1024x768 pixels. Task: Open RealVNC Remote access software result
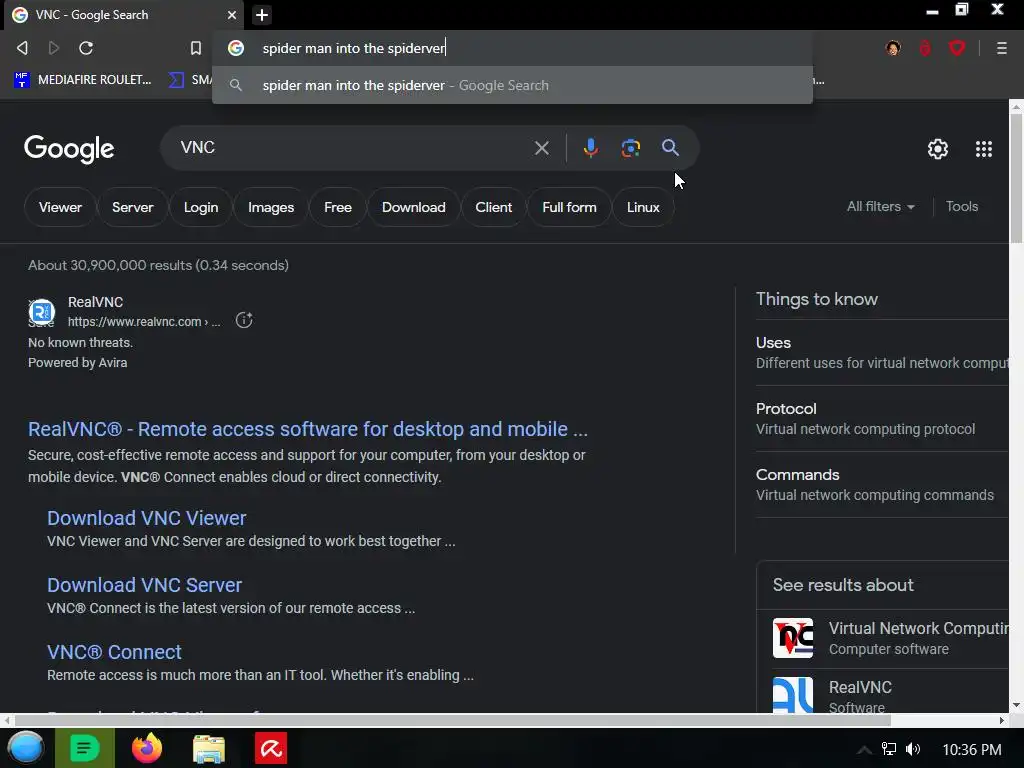308,429
